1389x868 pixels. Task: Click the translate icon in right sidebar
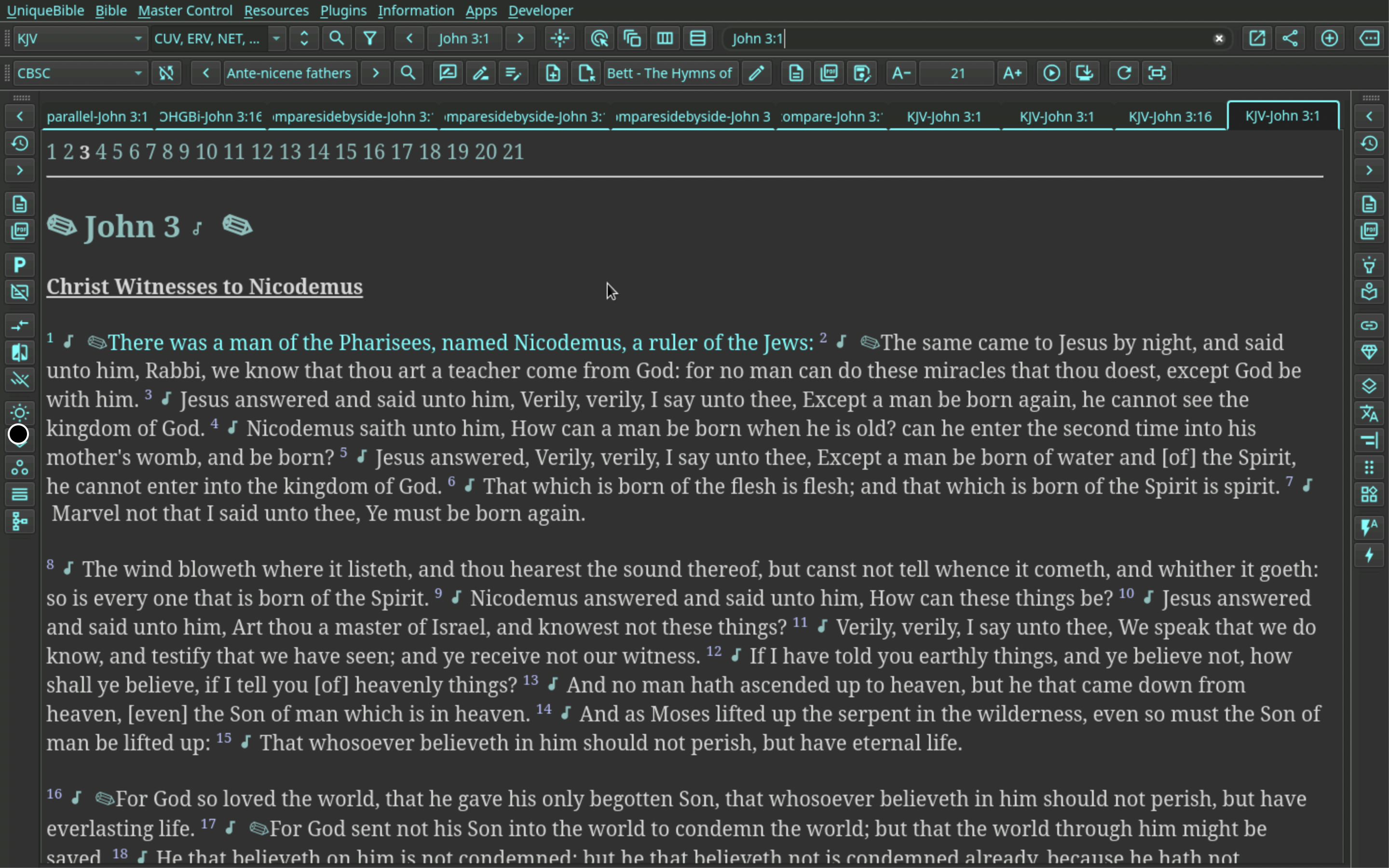click(x=1370, y=413)
